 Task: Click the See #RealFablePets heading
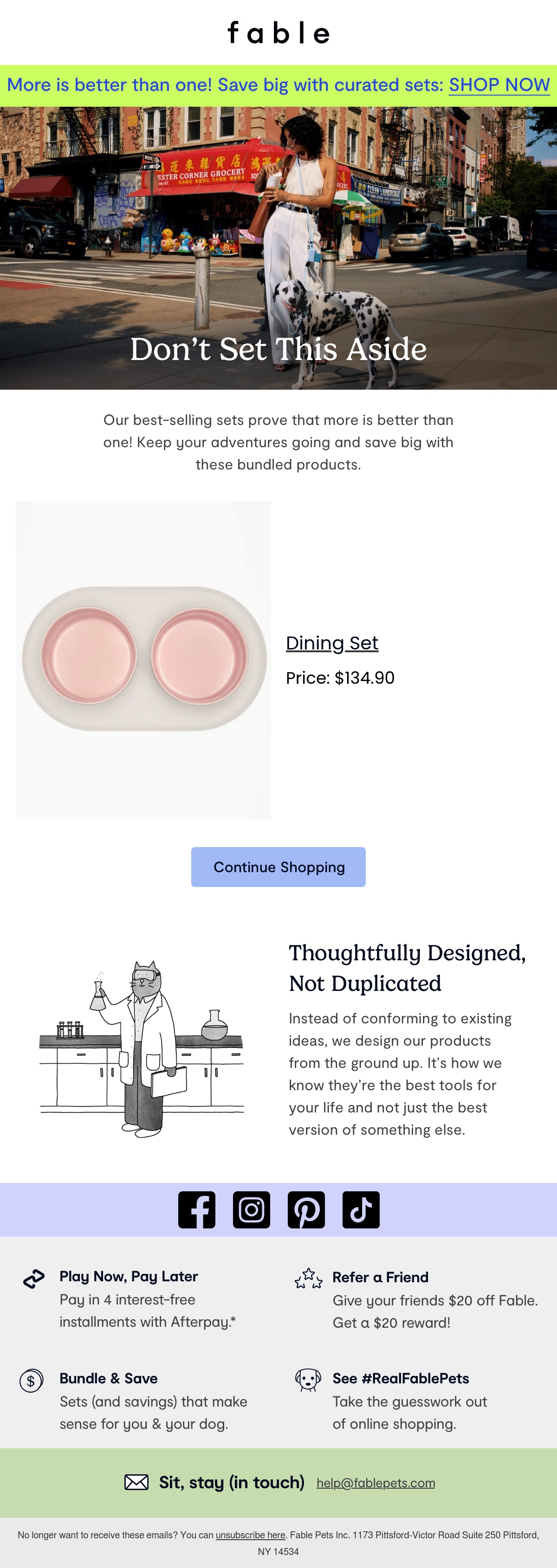pyautogui.click(x=401, y=1378)
